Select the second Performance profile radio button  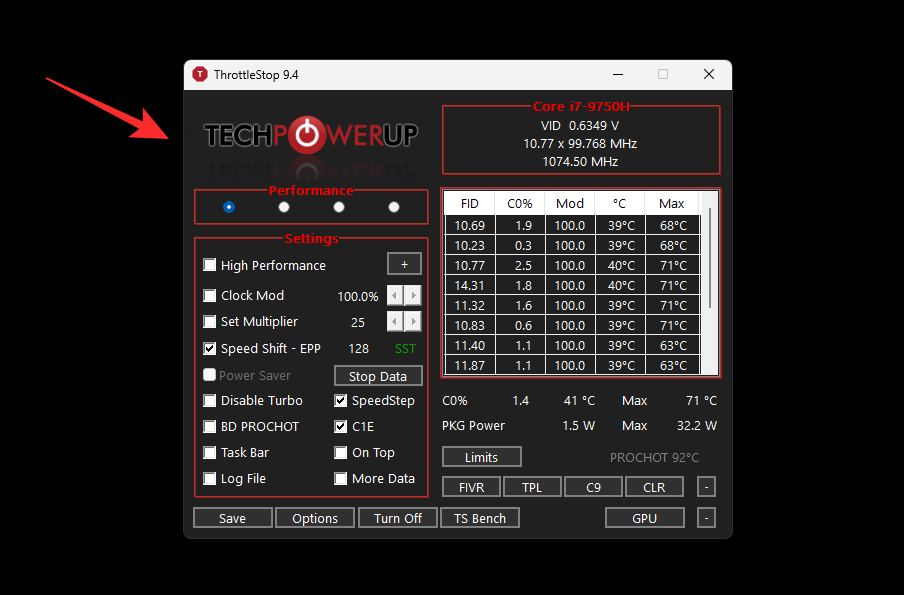click(283, 206)
